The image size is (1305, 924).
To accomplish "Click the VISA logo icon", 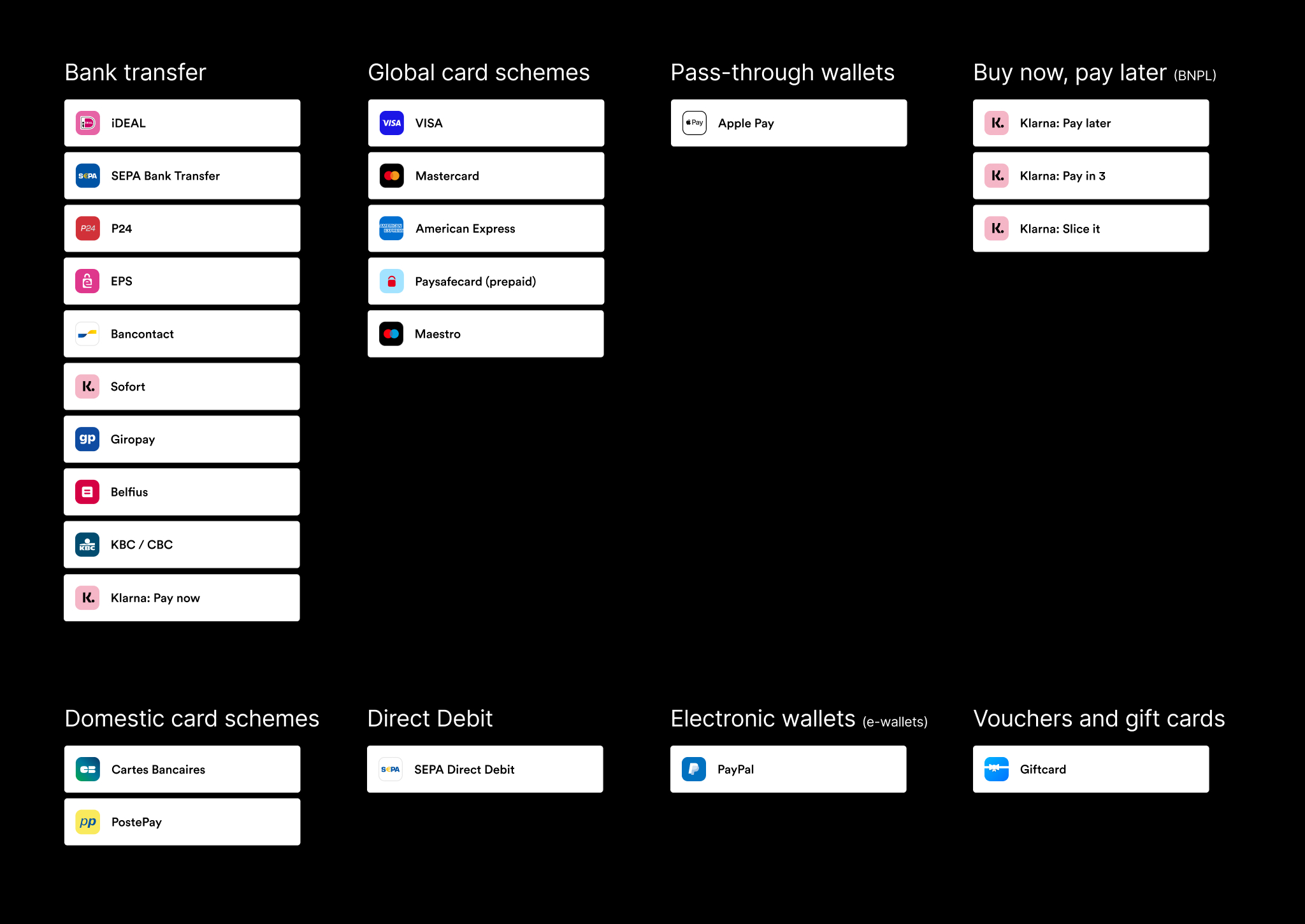I will coord(392,123).
